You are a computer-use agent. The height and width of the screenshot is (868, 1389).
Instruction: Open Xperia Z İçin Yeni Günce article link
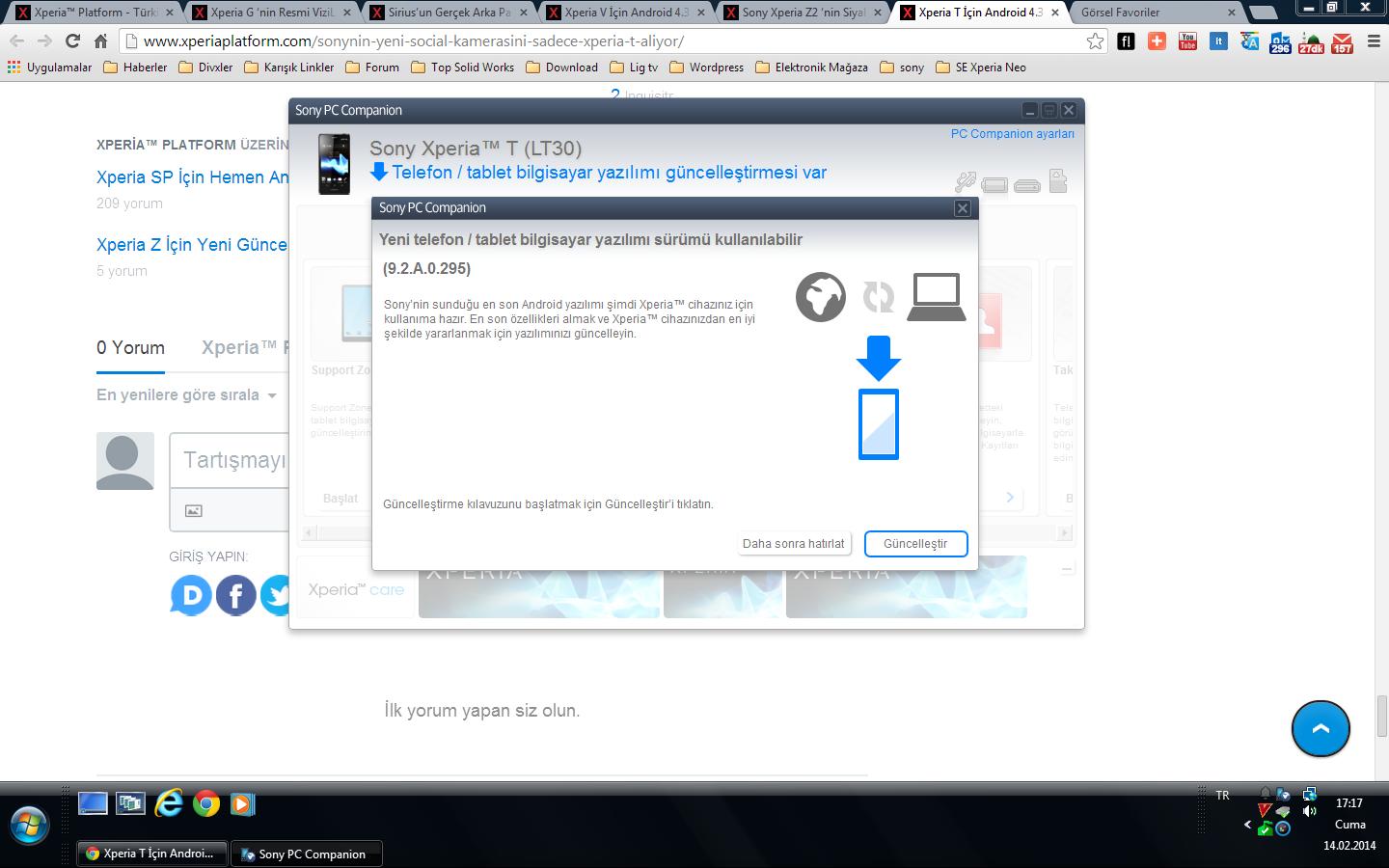click(x=192, y=245)
